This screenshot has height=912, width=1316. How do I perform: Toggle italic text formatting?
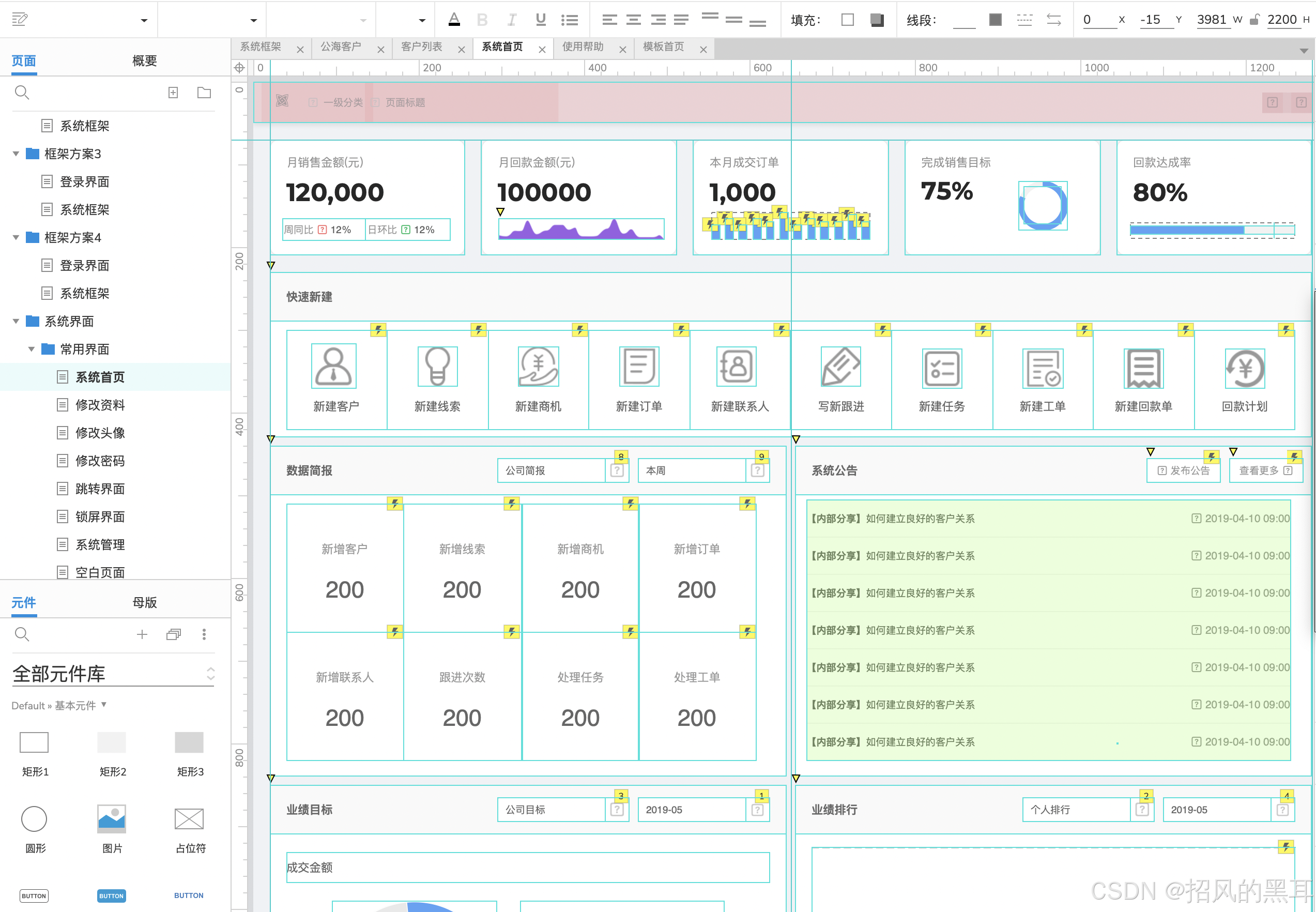coord(511,20)
